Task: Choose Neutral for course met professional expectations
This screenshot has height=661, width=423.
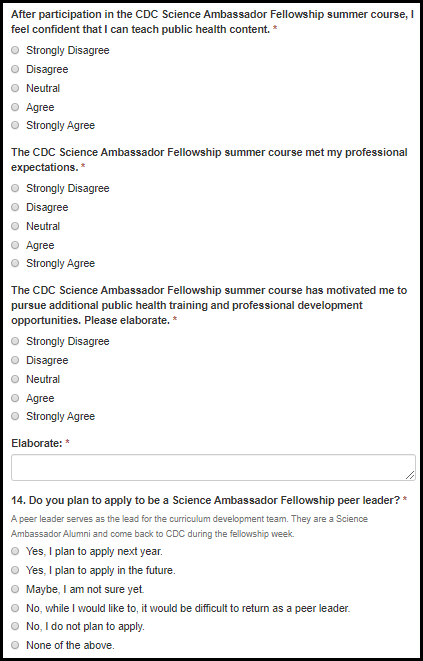Action: point(15,226)
